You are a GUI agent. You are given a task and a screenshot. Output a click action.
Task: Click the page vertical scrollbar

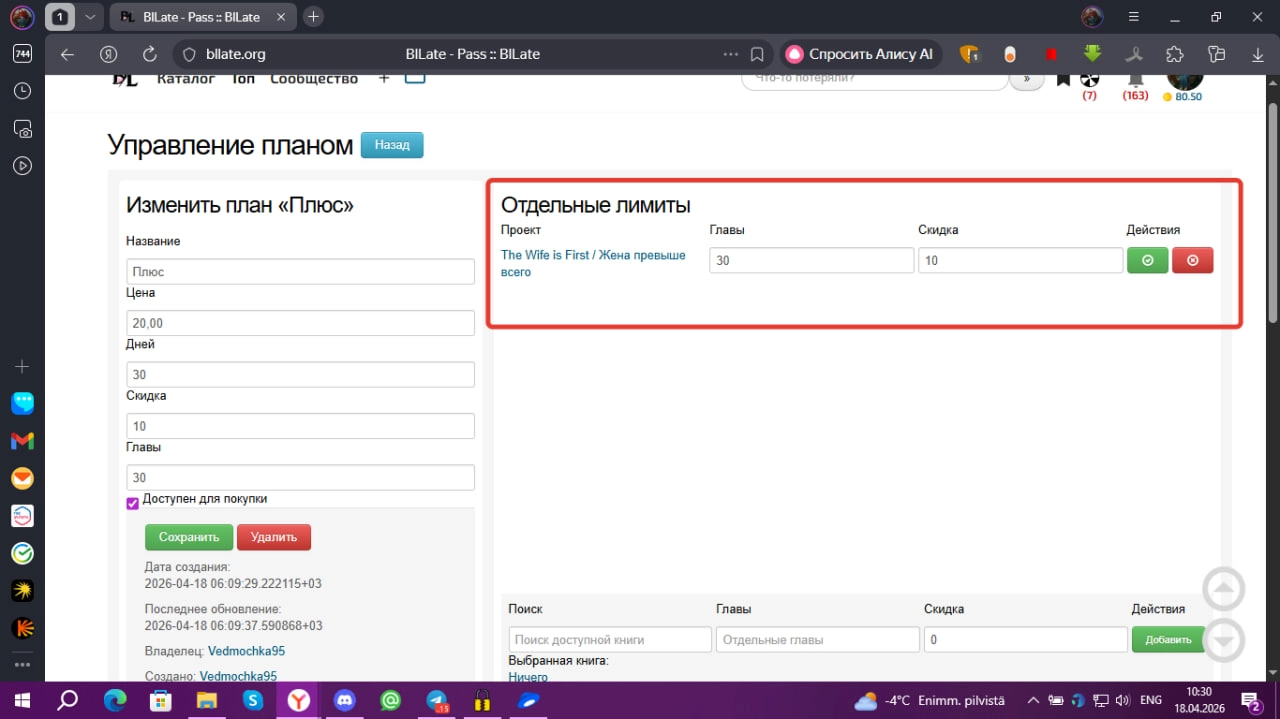tap(1272, 212)
